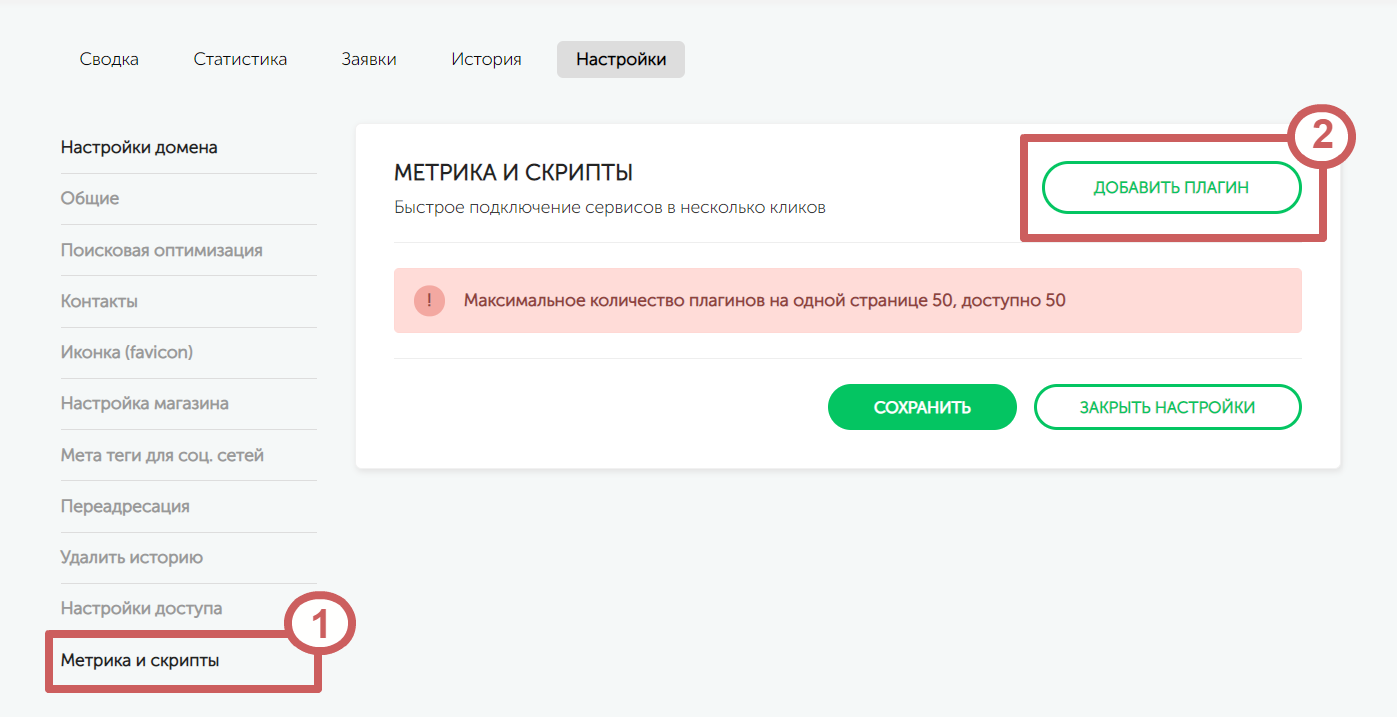Screen dimensions: 1397x717
Task: Click the exclamation warning icon in alert
Action: 429,300
